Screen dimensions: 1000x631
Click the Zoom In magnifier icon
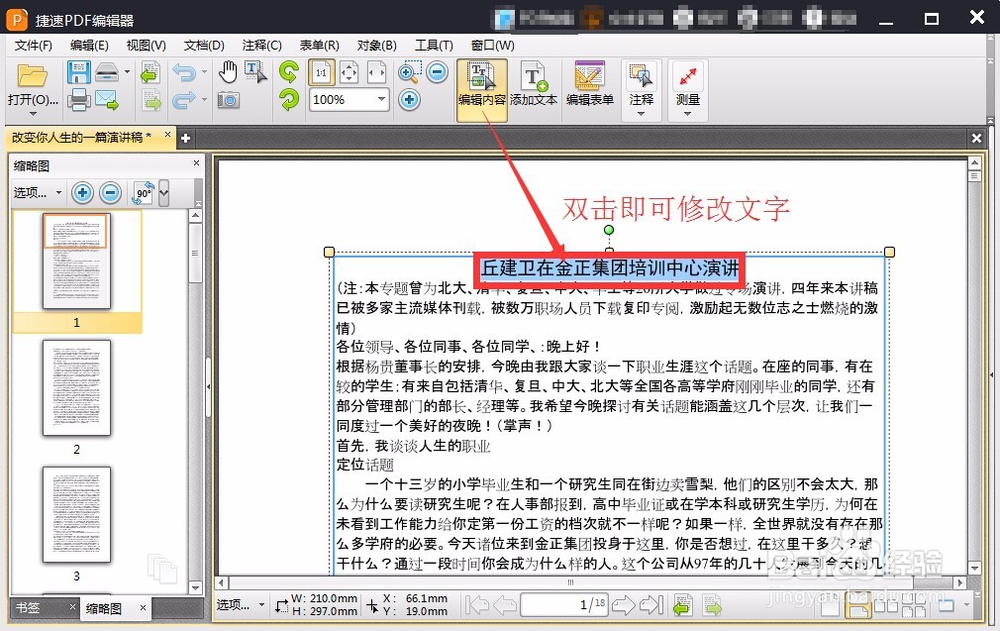coord(408,71)
